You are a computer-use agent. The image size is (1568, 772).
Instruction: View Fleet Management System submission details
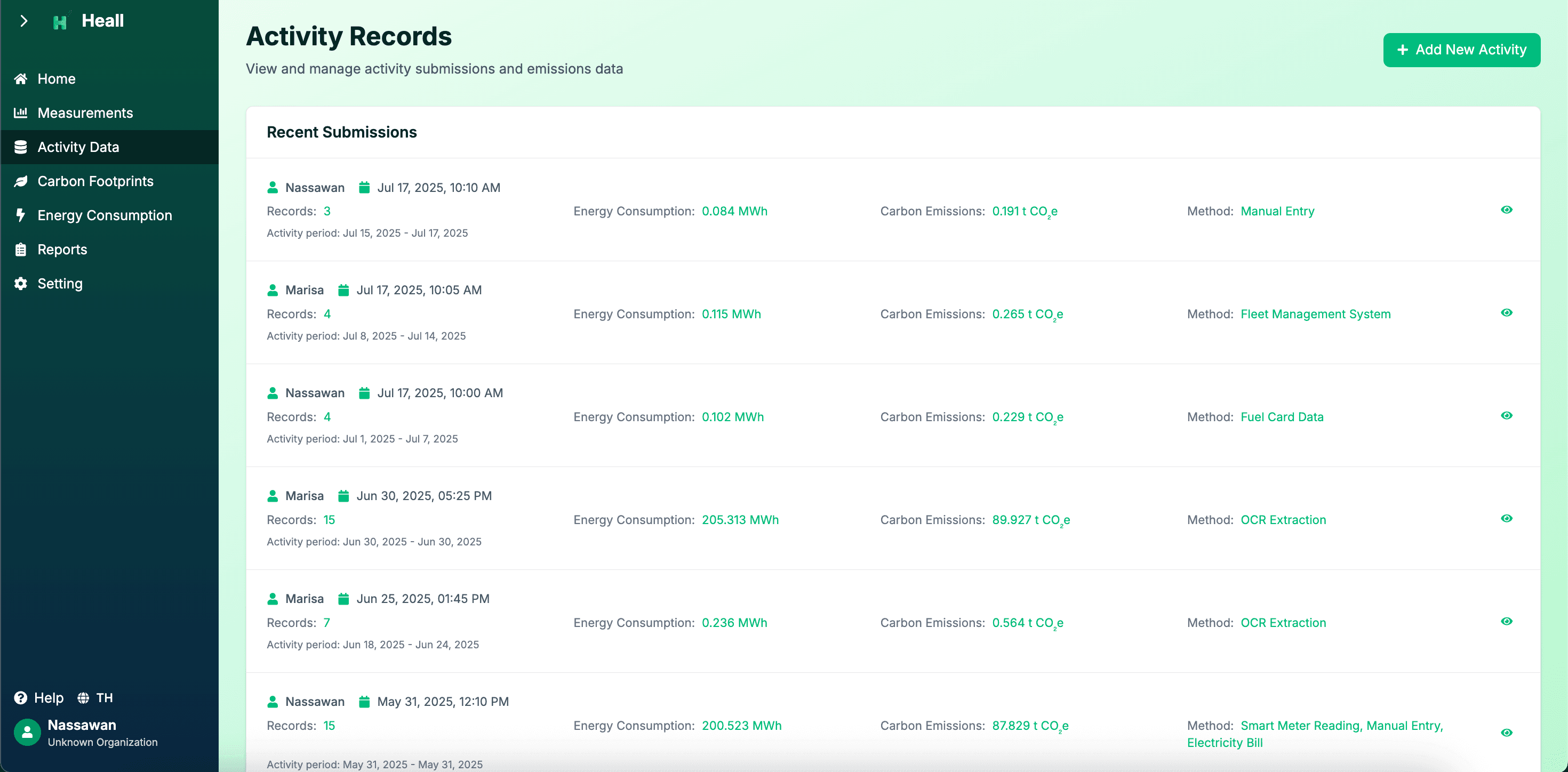(1506, 313)
